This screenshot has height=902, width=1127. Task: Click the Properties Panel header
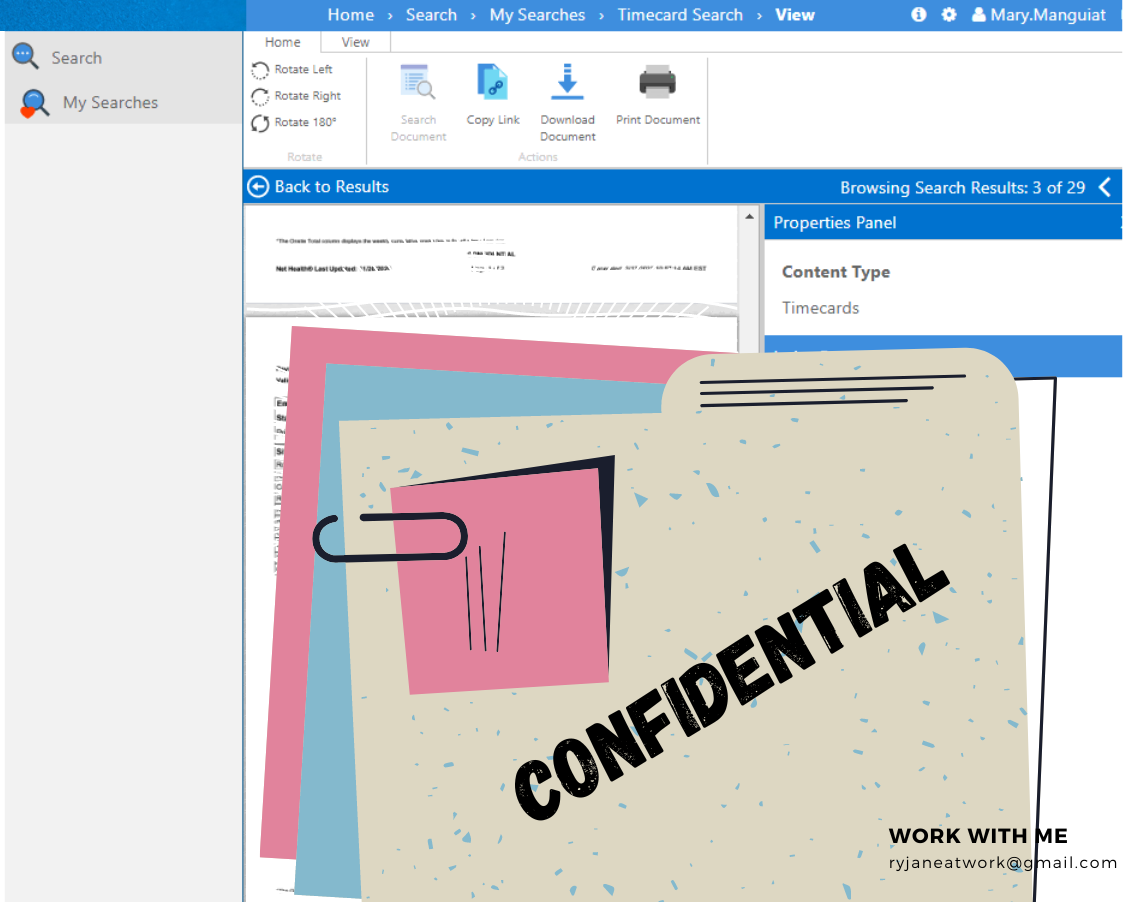pos(942,223)
